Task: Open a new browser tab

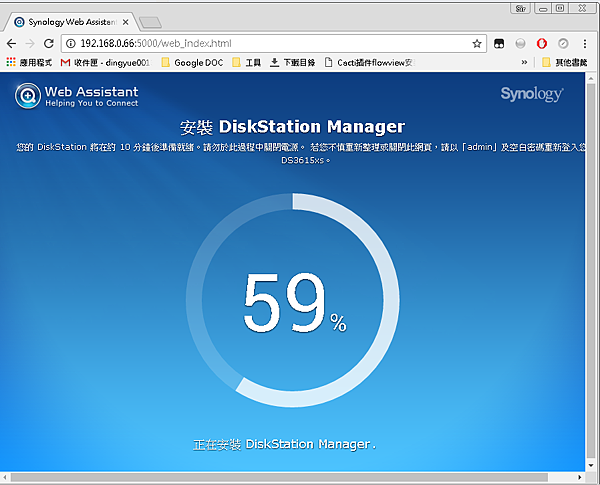Action: coord(150,23)
